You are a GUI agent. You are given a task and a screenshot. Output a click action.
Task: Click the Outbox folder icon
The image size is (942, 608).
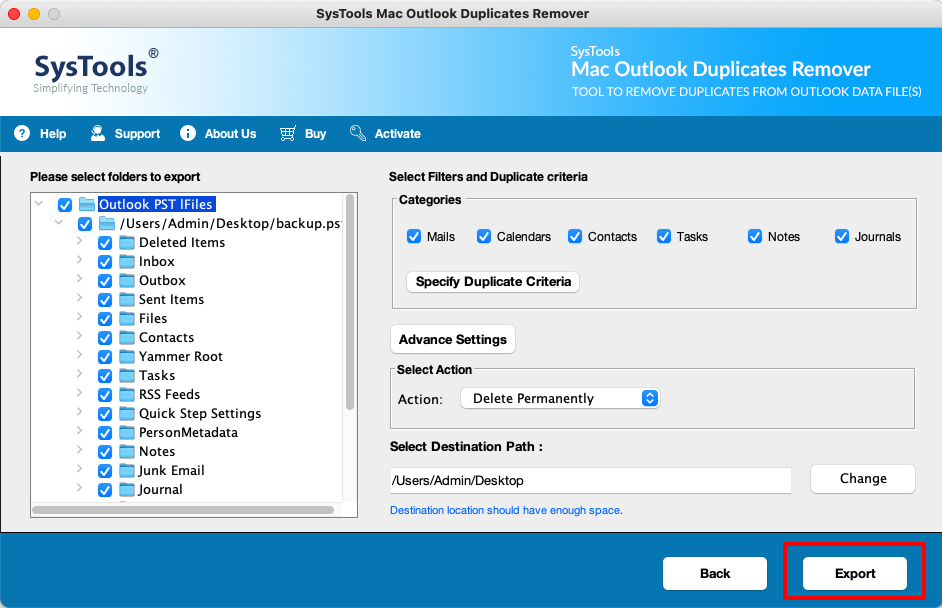(127, 281)
